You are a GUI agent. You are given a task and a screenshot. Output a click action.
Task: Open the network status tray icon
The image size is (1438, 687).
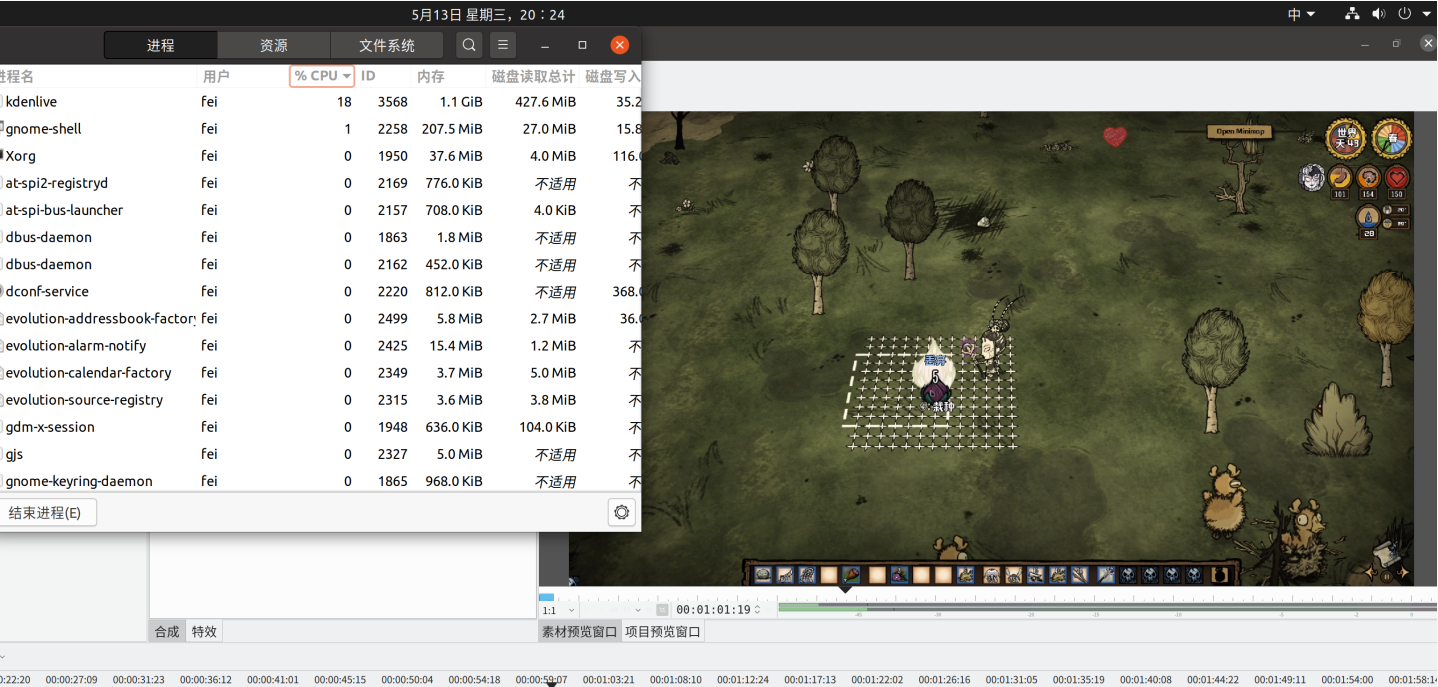pos(1352,14)
